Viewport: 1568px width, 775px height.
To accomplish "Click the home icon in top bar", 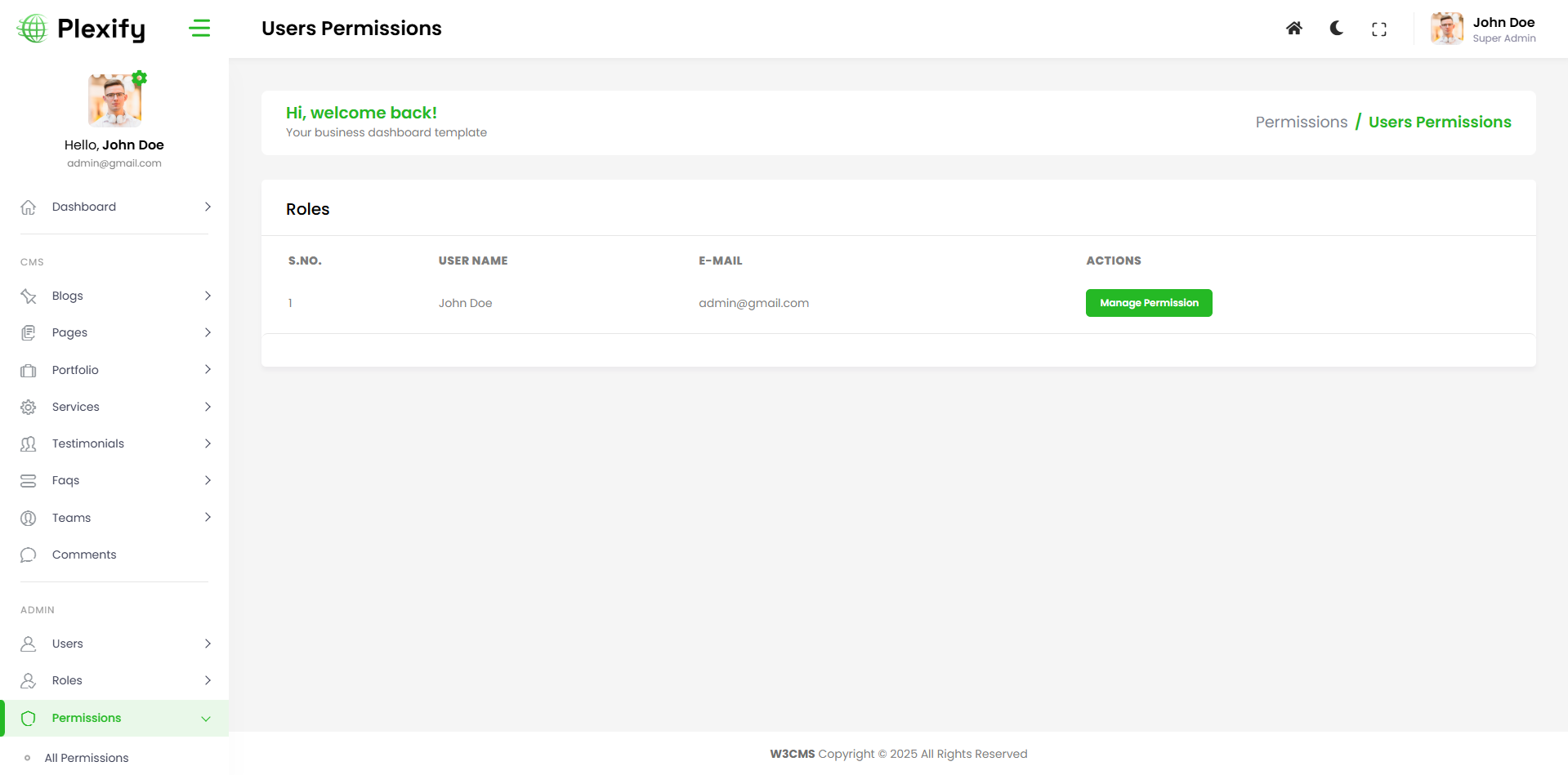I will coord(1293,29).
